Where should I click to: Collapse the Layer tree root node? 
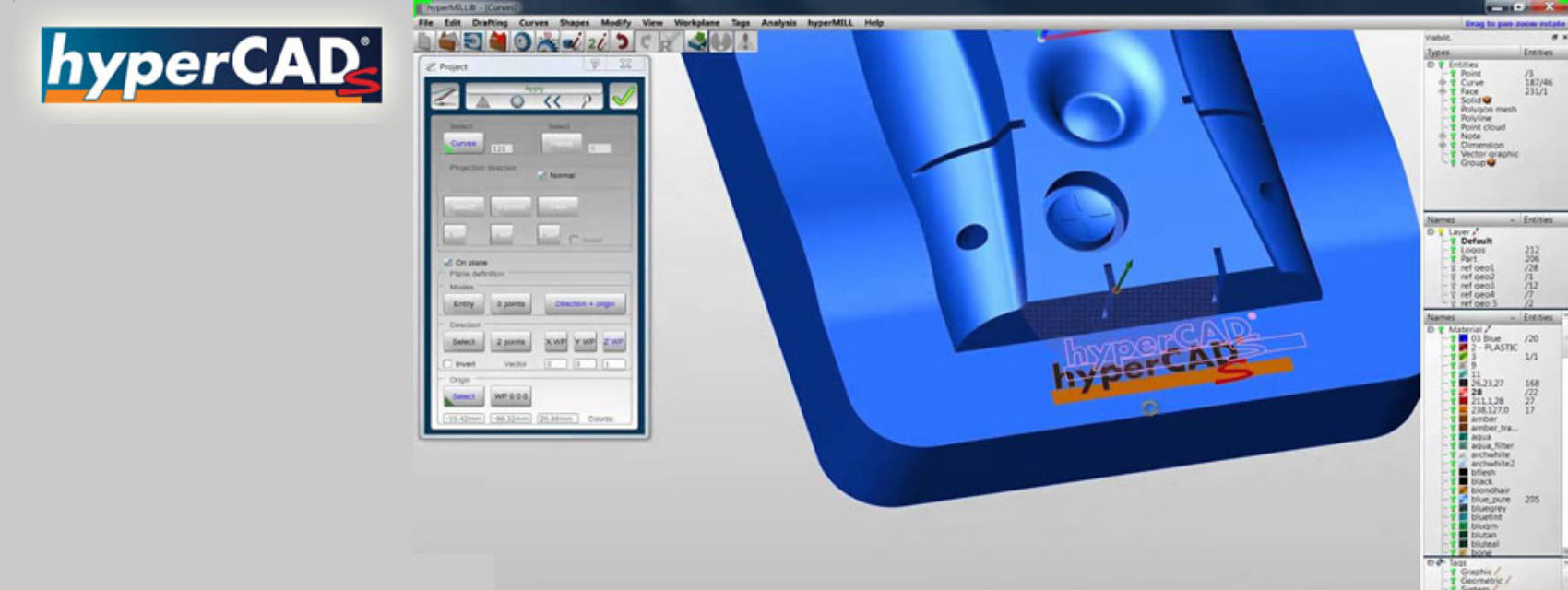[x=1431, y=232]
